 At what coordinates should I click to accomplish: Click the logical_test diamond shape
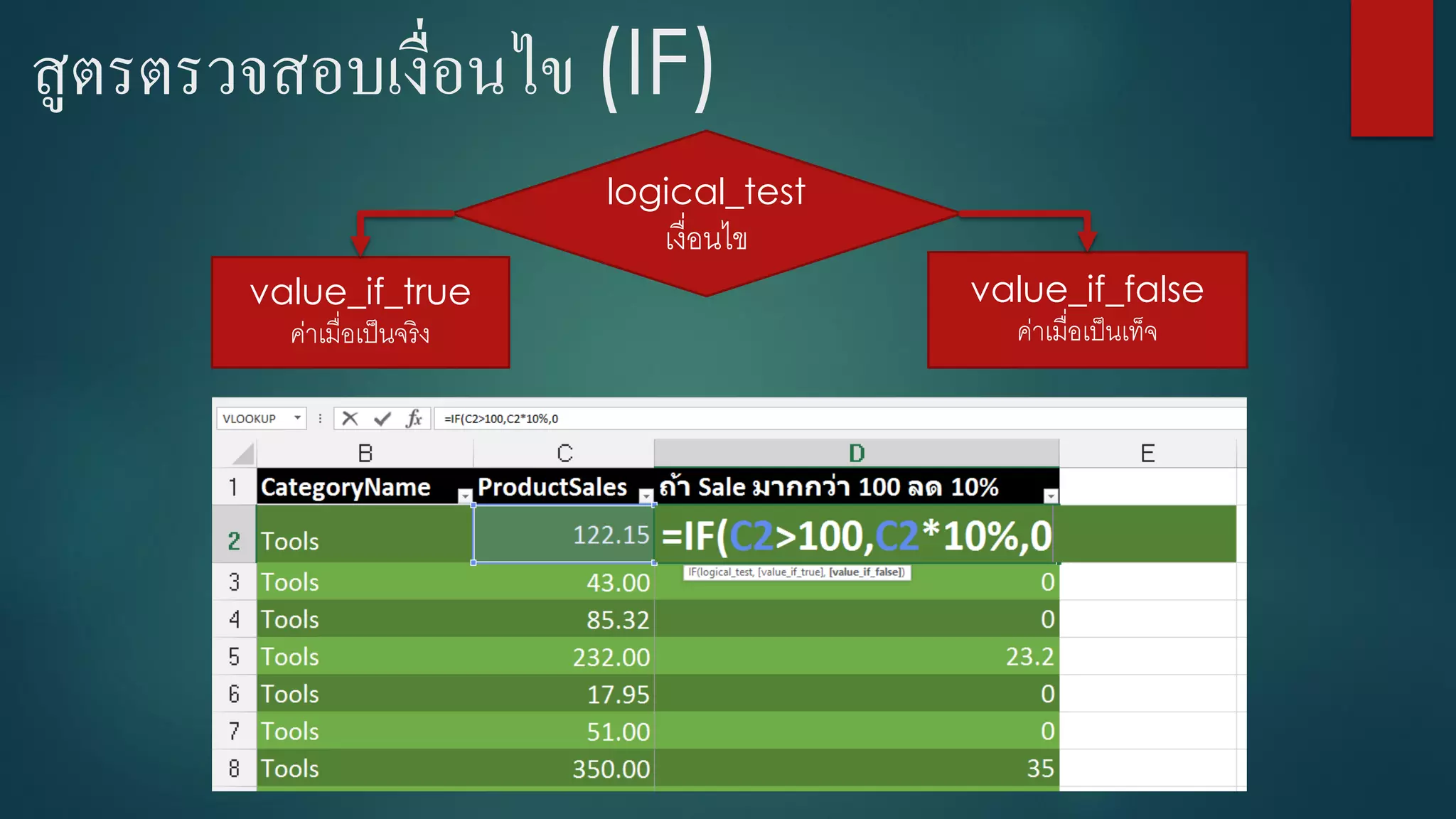[706, 213]
